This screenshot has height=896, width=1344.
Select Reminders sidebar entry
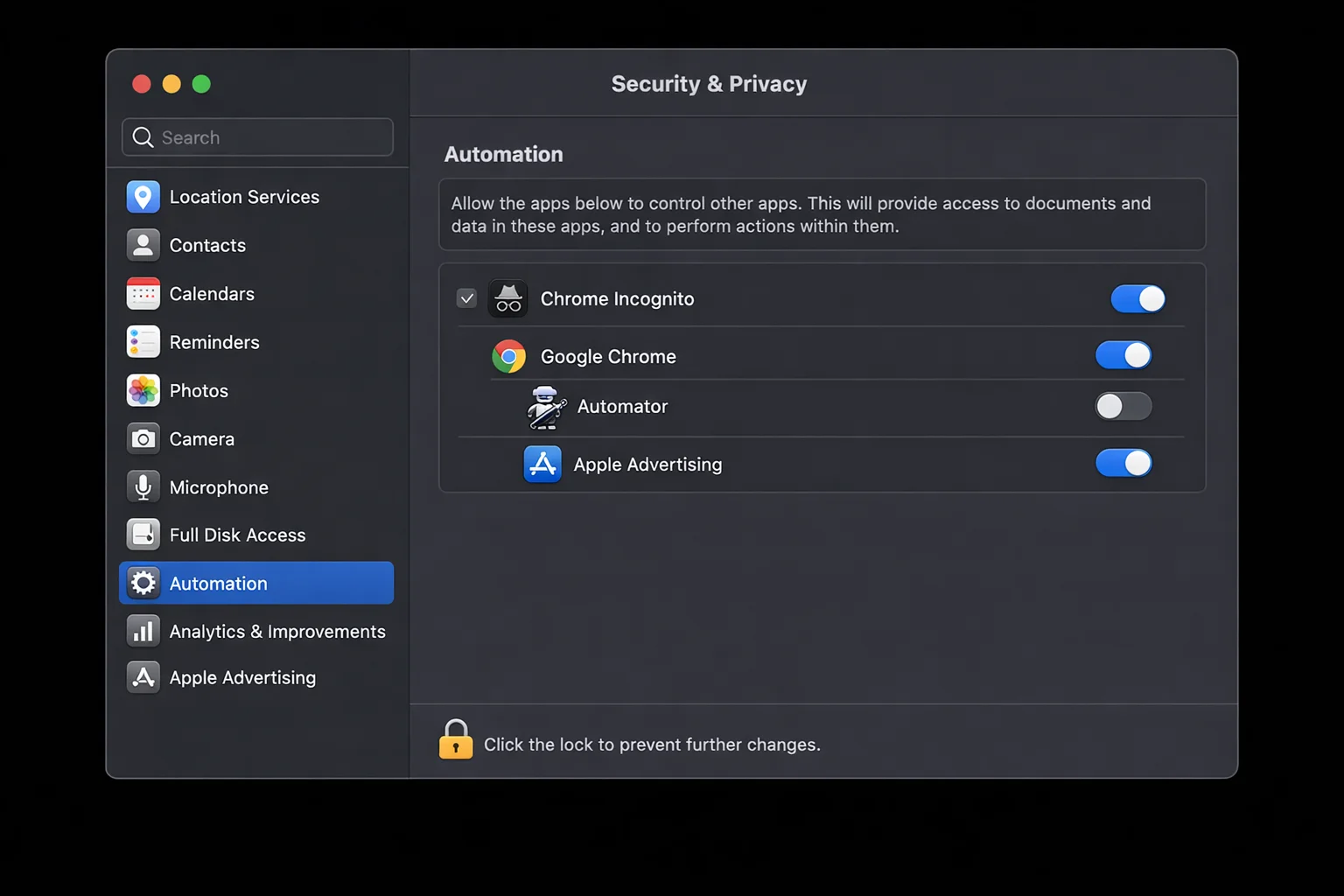(256, 342)
